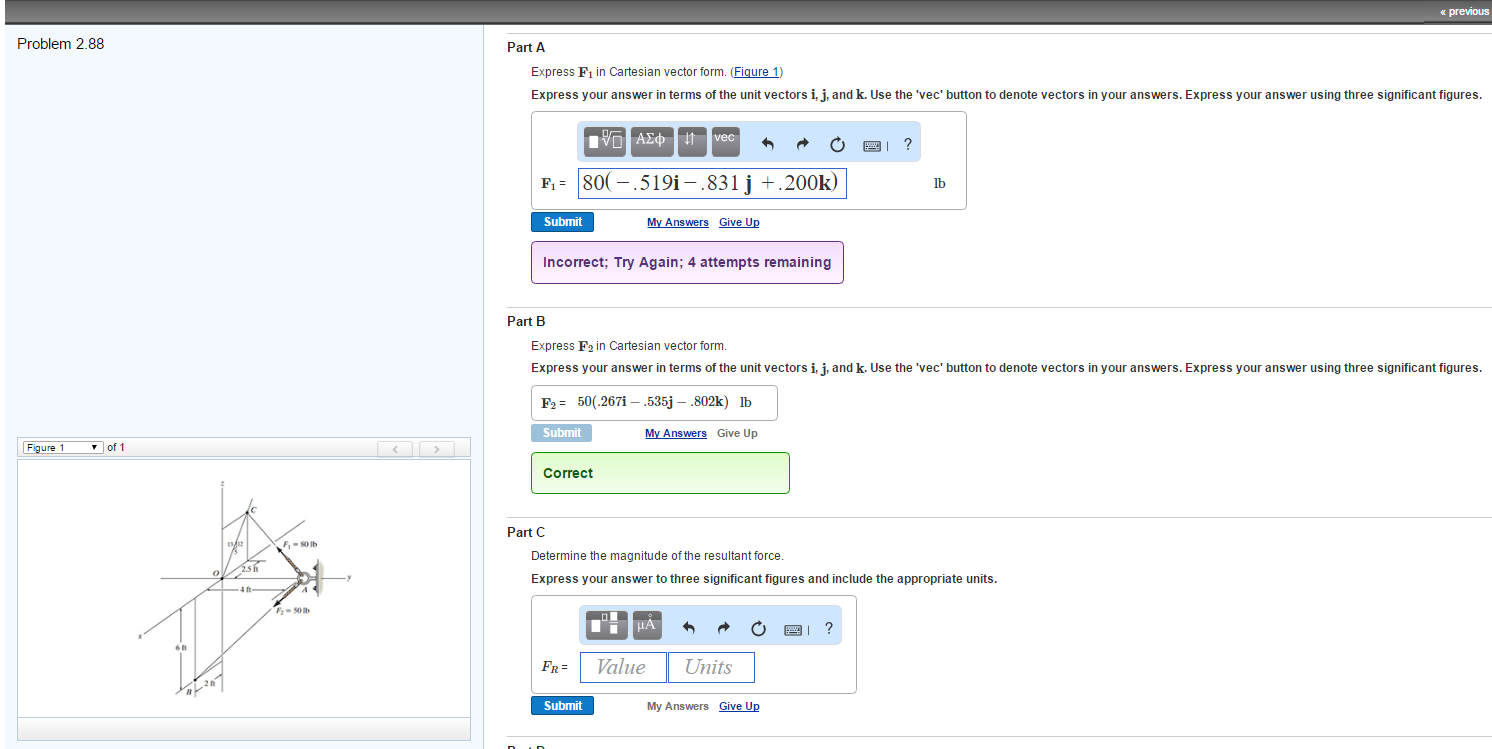
Task: Submit the Part A answer
Action: pyautogui.click(x=561, y=221)
